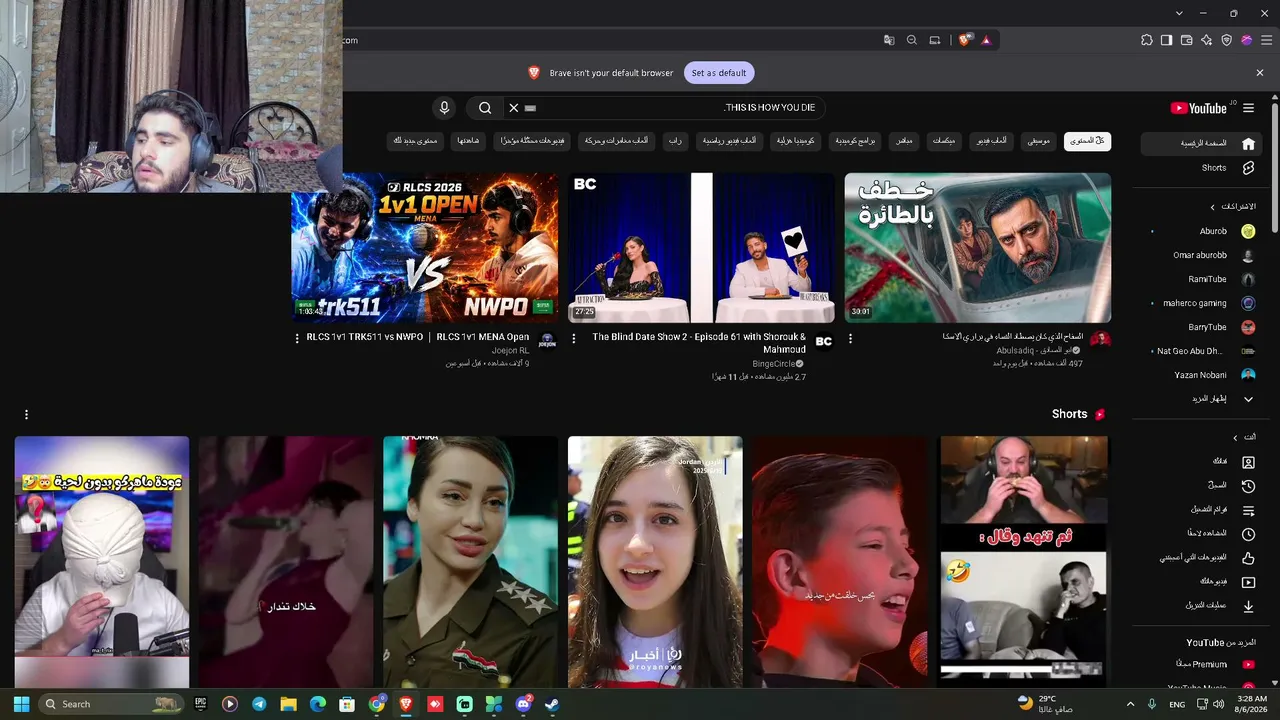Open Brave extensions puzzle icon
The height and width of the screenshot is (720, 1280).
click(x=1147, y=40)
